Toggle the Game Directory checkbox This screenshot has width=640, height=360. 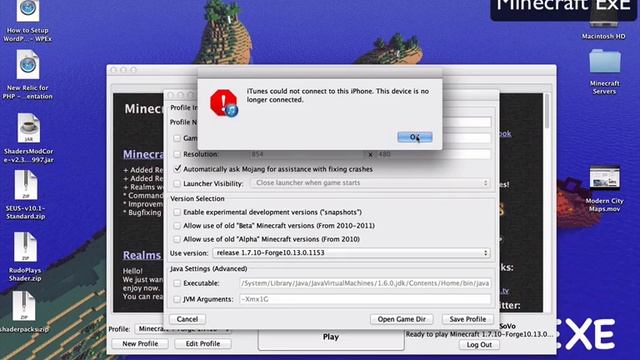tap(177, 138)
